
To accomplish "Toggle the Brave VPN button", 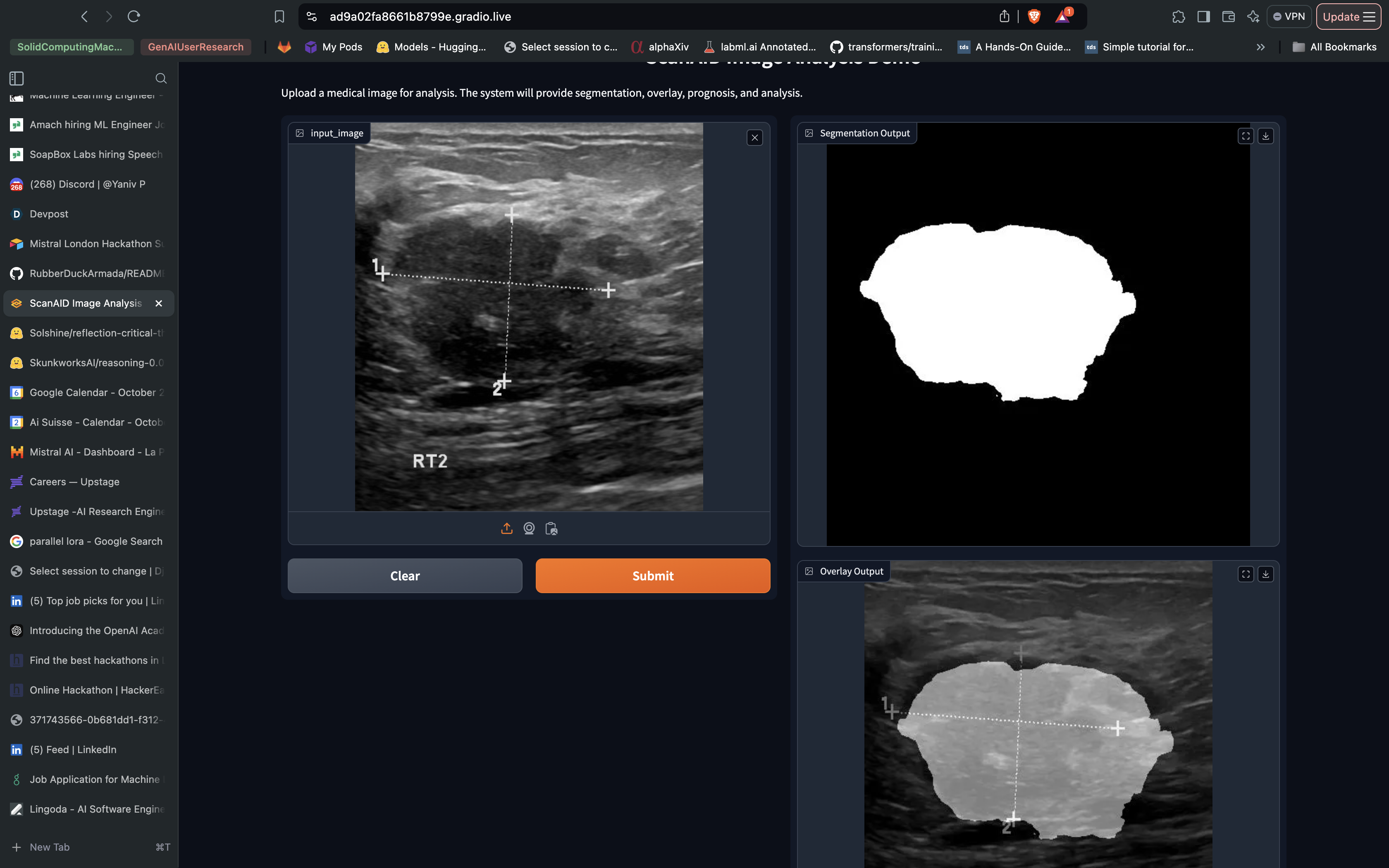I will click(1289, 17).
